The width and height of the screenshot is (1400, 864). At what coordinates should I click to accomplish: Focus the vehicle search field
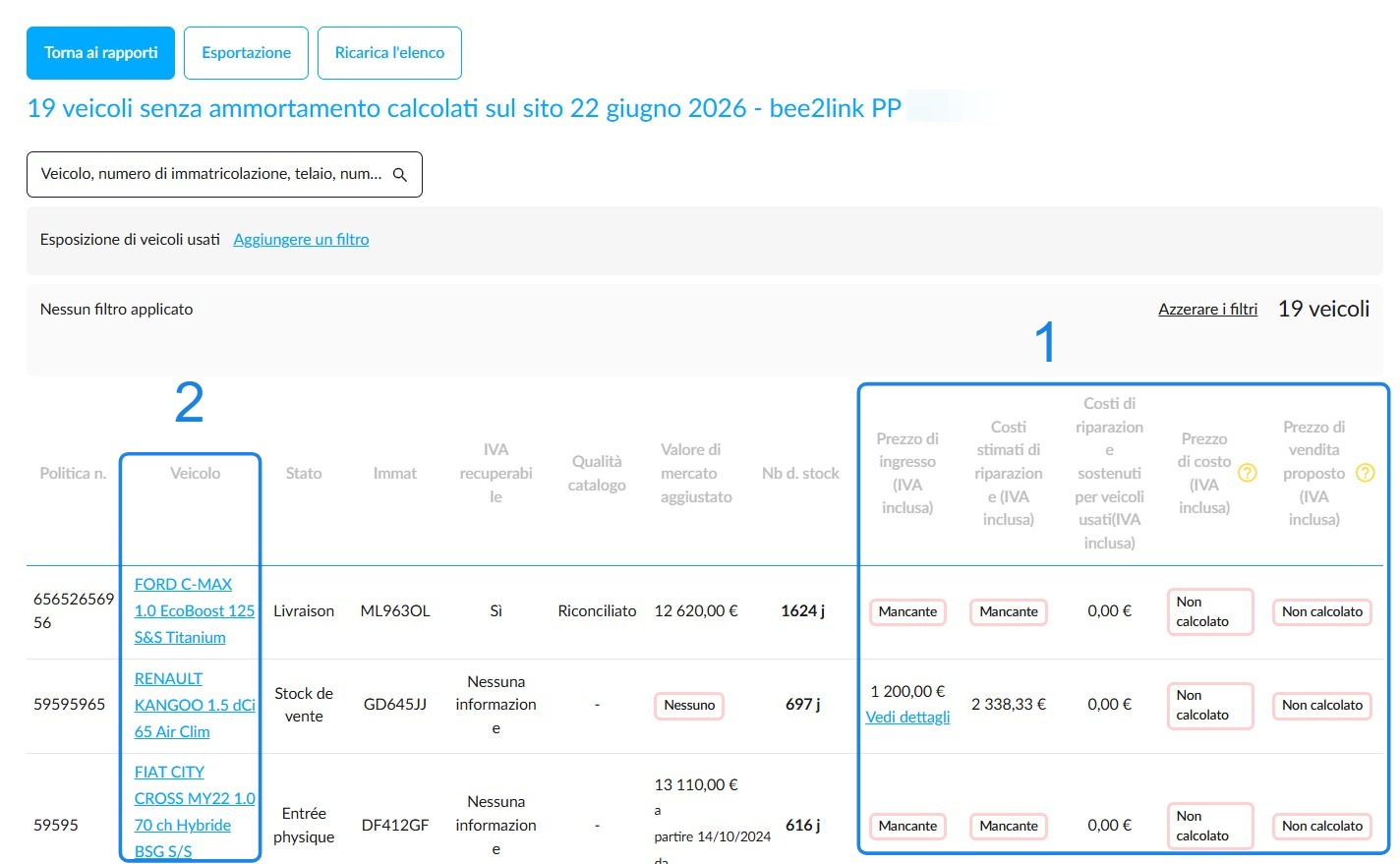coord(224,174)
